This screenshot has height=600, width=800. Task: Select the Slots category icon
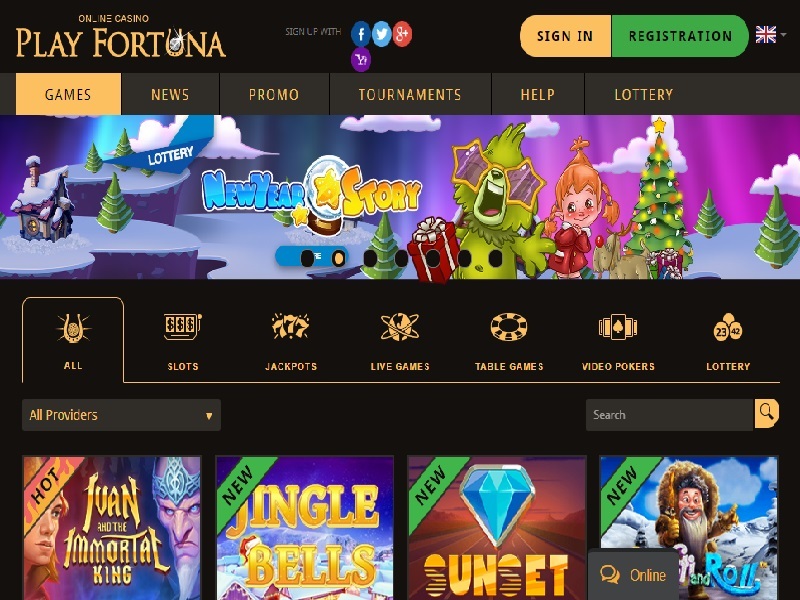[x=183, y=327]
